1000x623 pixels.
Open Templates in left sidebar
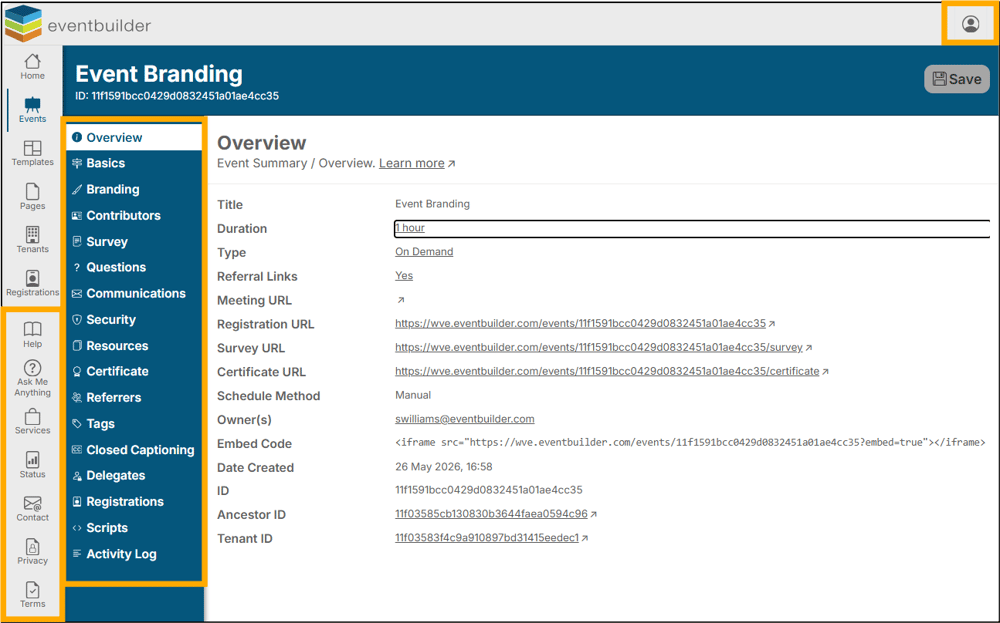33,154
